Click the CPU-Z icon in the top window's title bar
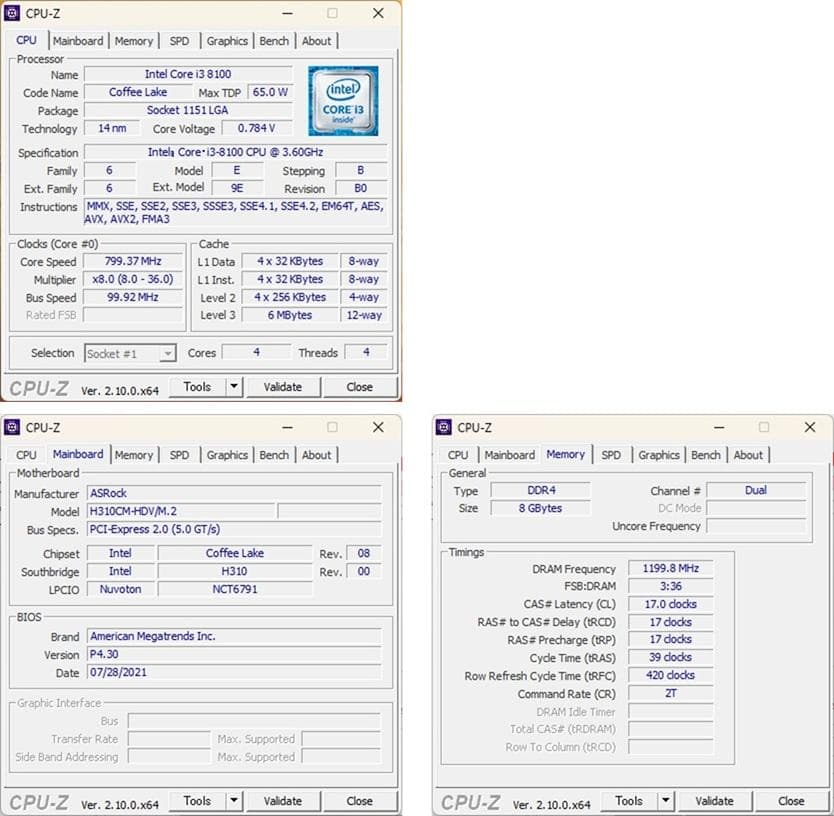The height and width of the screenshot is (816, 834). point(14,13)
